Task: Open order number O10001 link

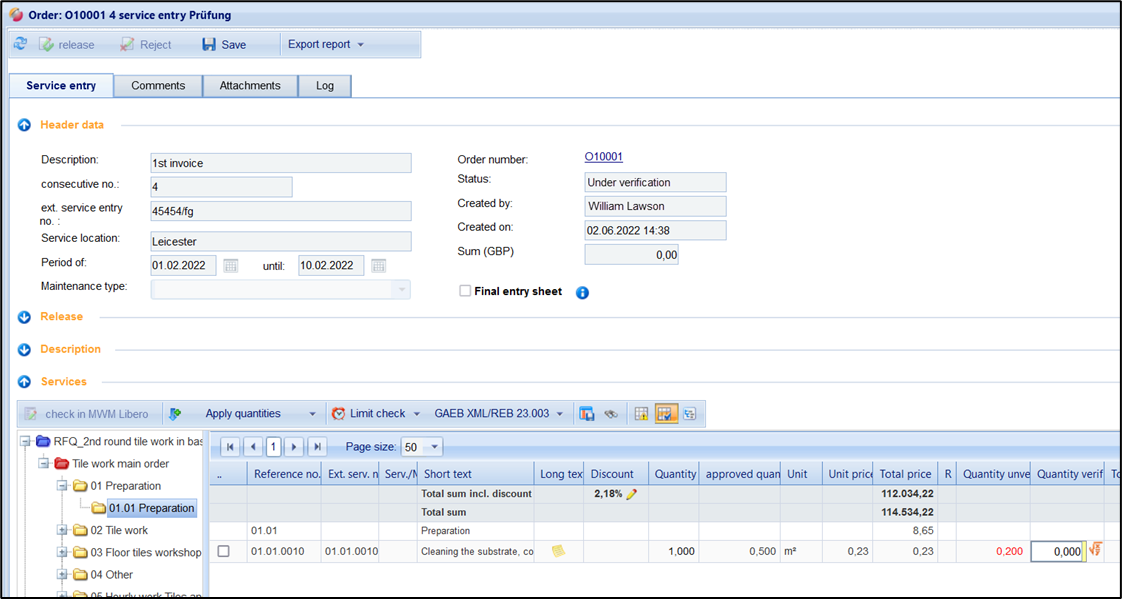Action: coord(603,157)
